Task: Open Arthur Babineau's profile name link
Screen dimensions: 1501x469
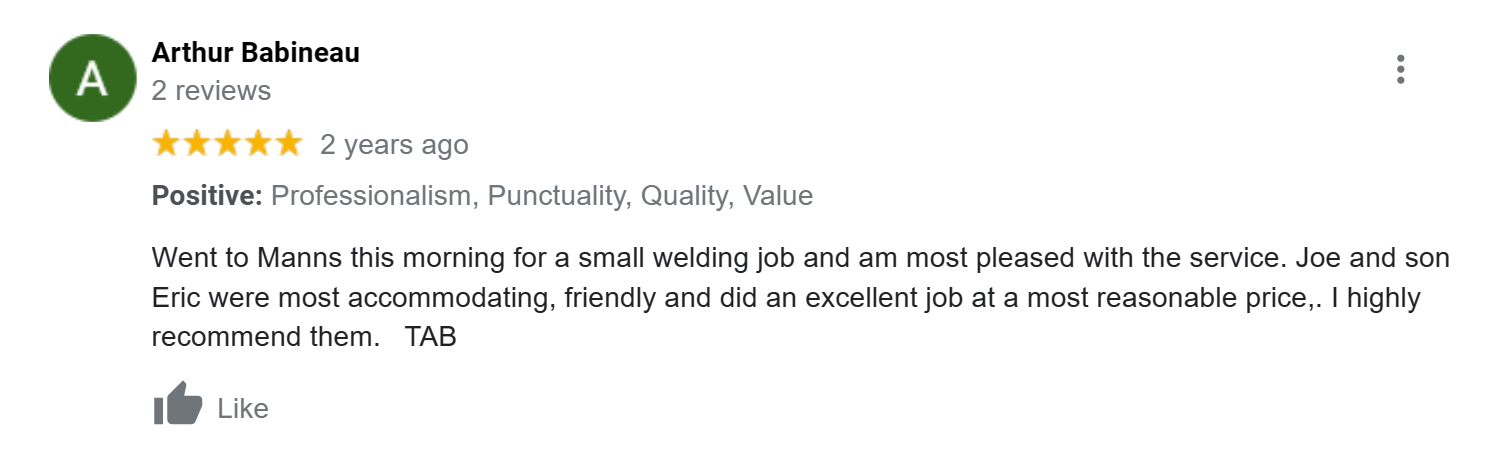Action: coord(255,53)
